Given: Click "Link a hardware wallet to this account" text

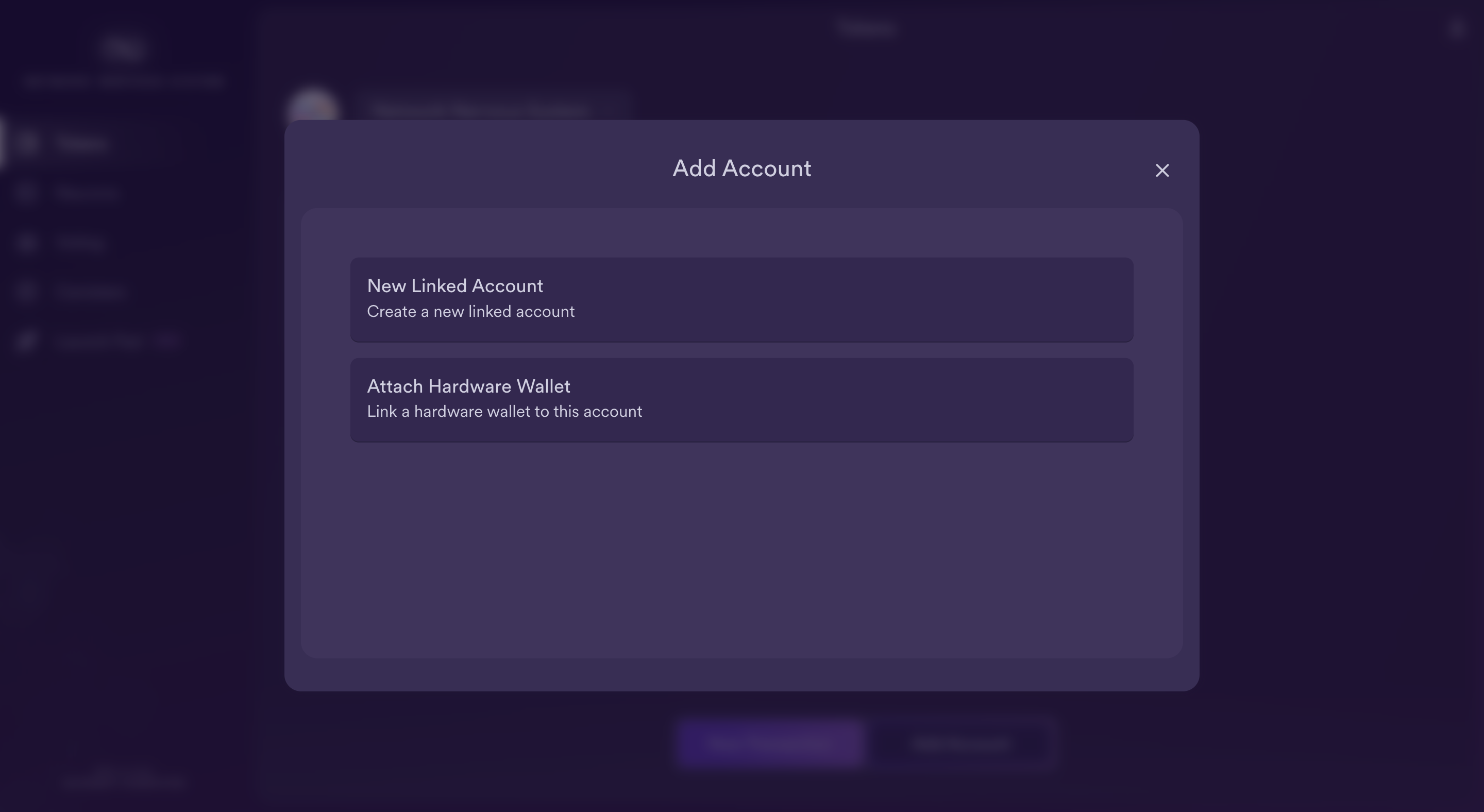Looking at the screenshot, I should 504,412.
